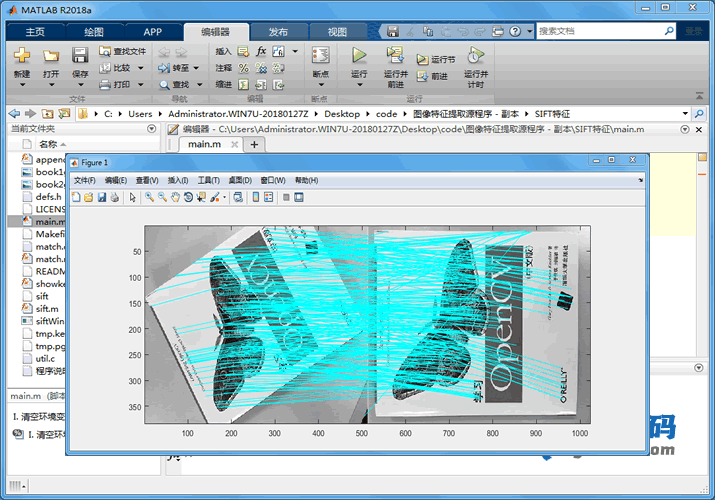Select Data Cursor tool in Figure 1
715x500 pixels.
point(201,197)
